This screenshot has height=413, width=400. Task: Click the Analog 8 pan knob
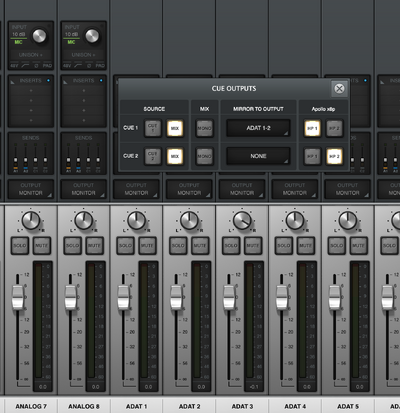coord(84,220)
